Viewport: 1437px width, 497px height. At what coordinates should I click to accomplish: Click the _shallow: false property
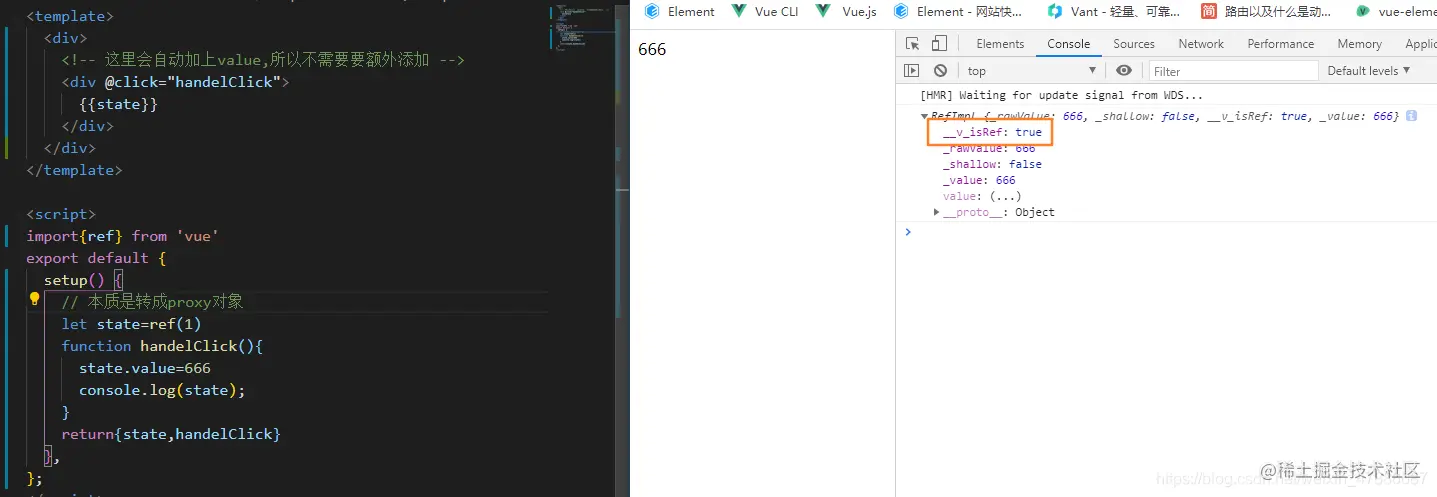coord(992,164)
